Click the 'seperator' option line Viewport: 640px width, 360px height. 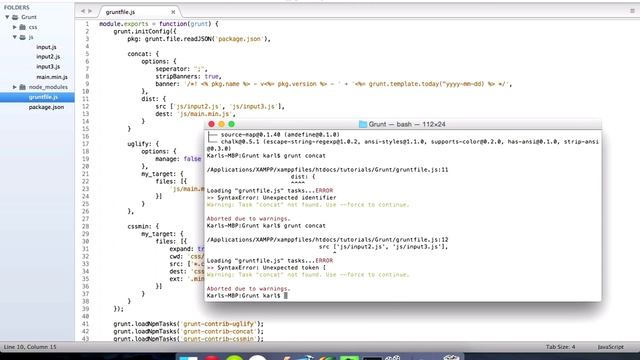coord(182,69)
